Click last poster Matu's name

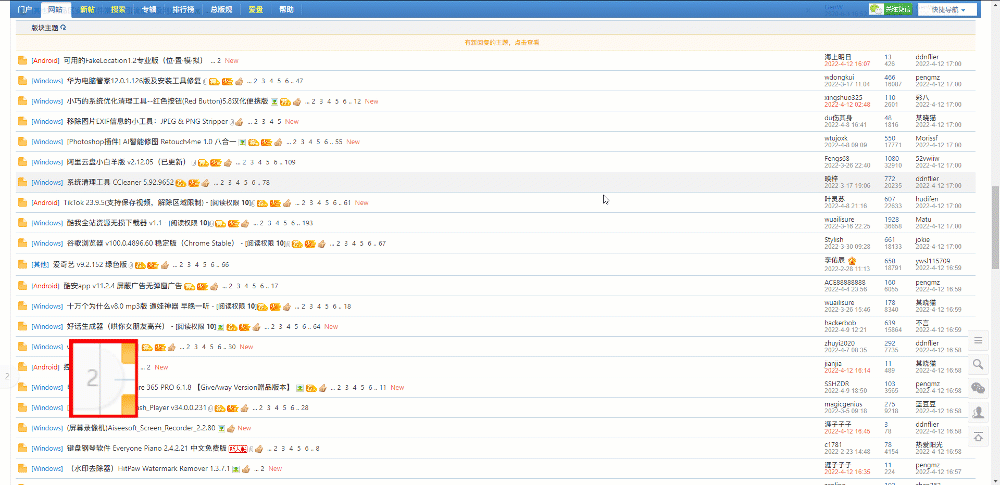[x=923, y=220]
